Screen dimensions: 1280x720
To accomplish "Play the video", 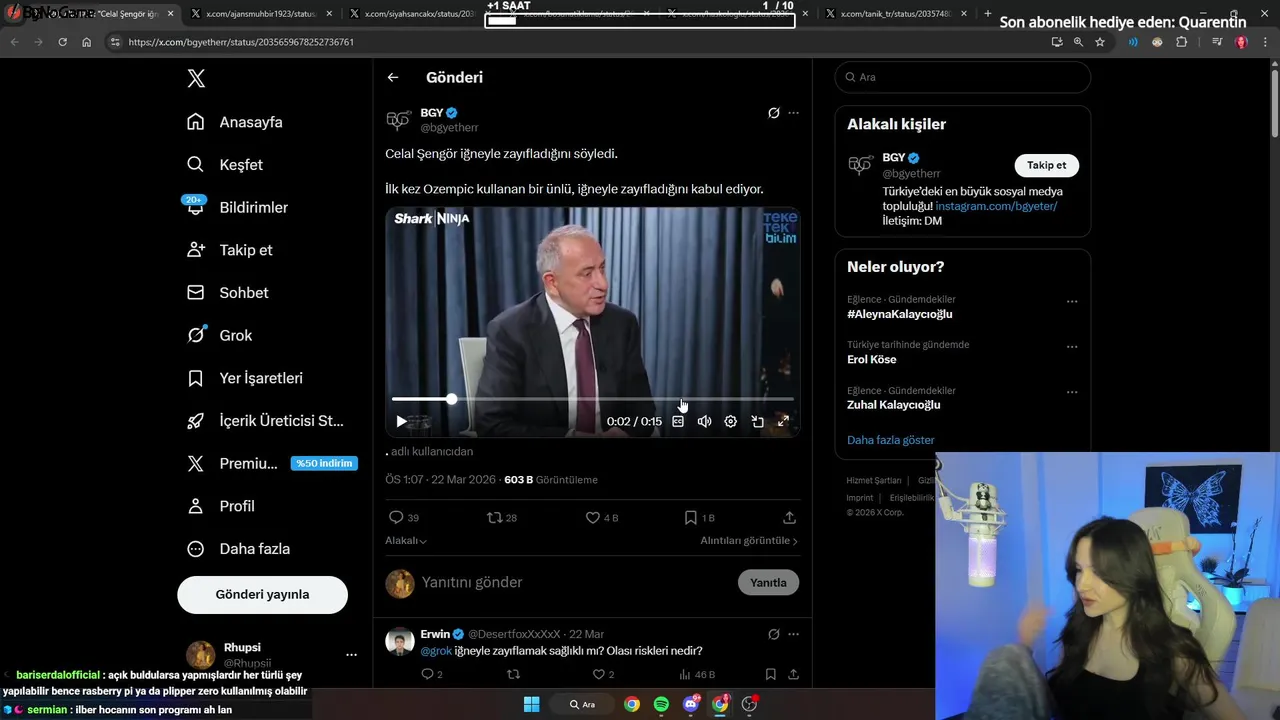I will [x=401, y=421].
